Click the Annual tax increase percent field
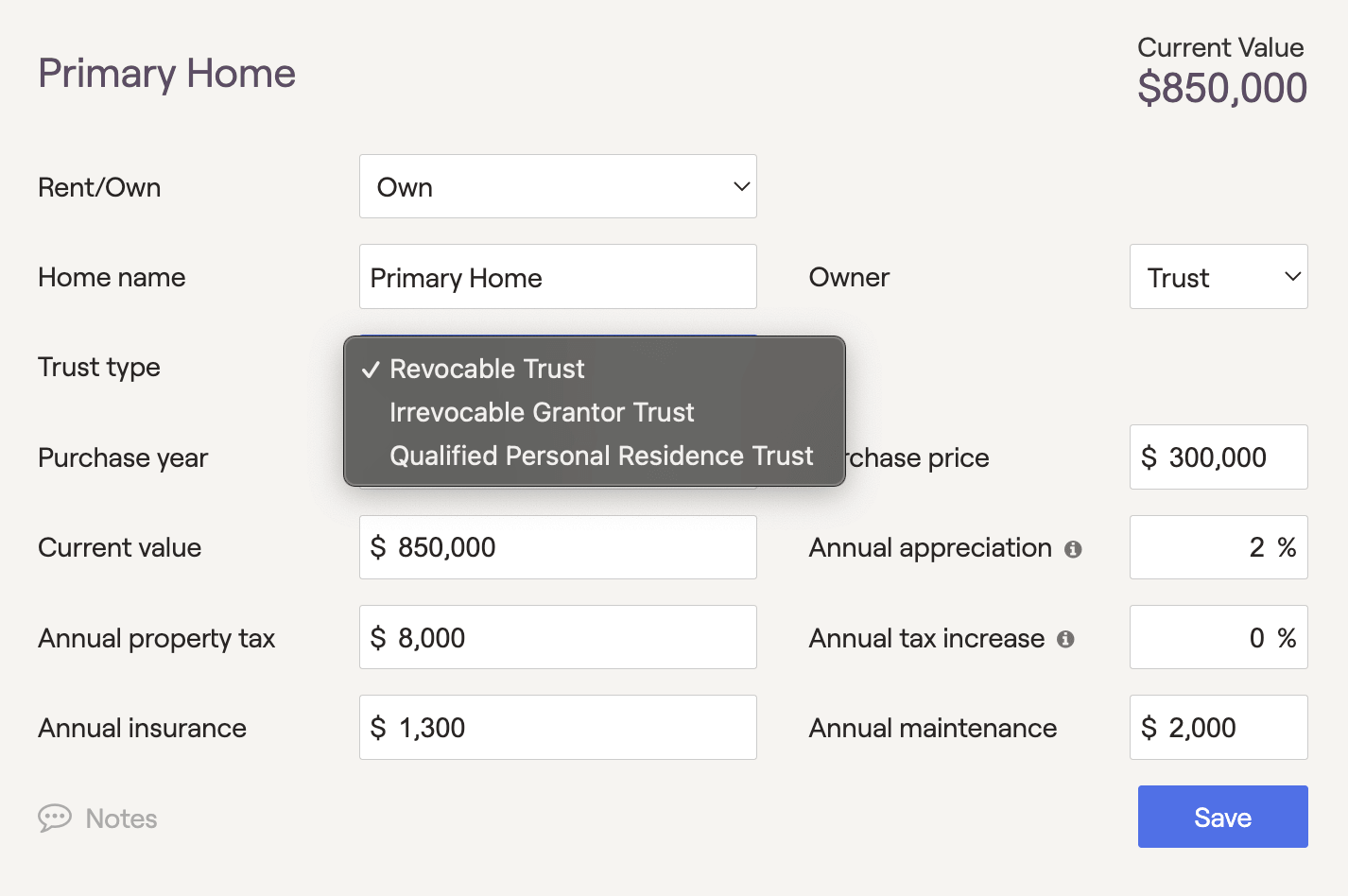 click(1218, 637)
